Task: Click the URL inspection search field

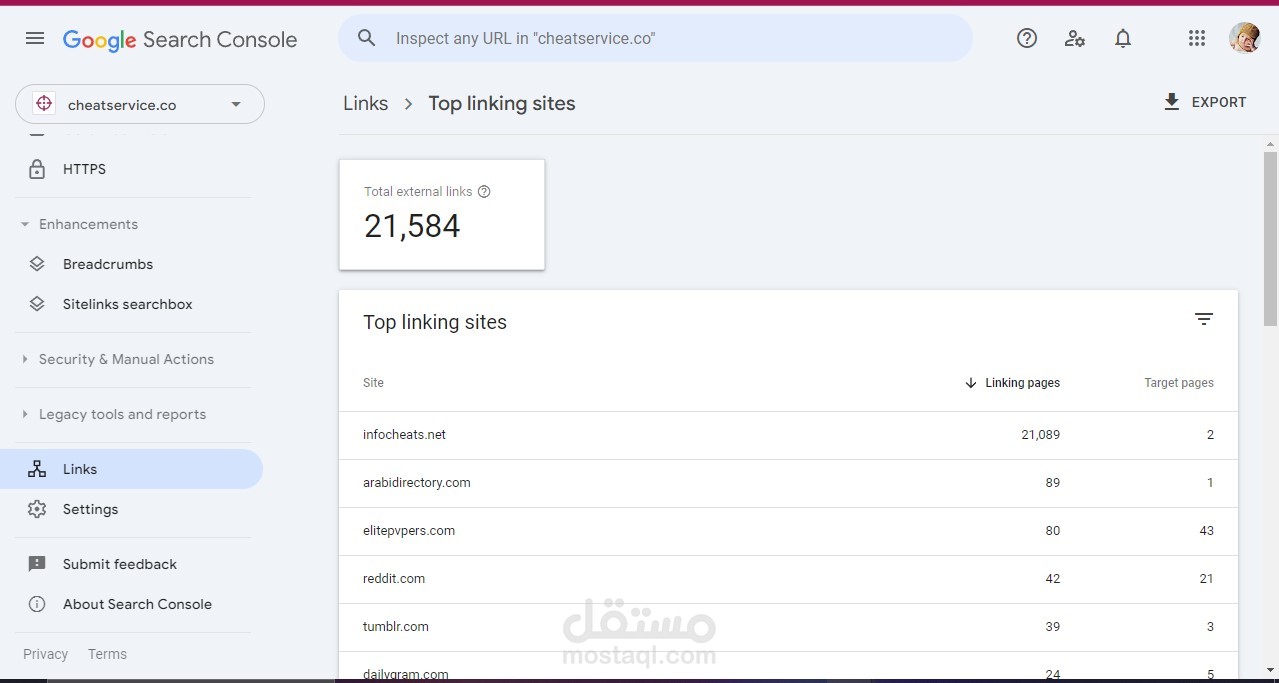Action: [655, 38]
